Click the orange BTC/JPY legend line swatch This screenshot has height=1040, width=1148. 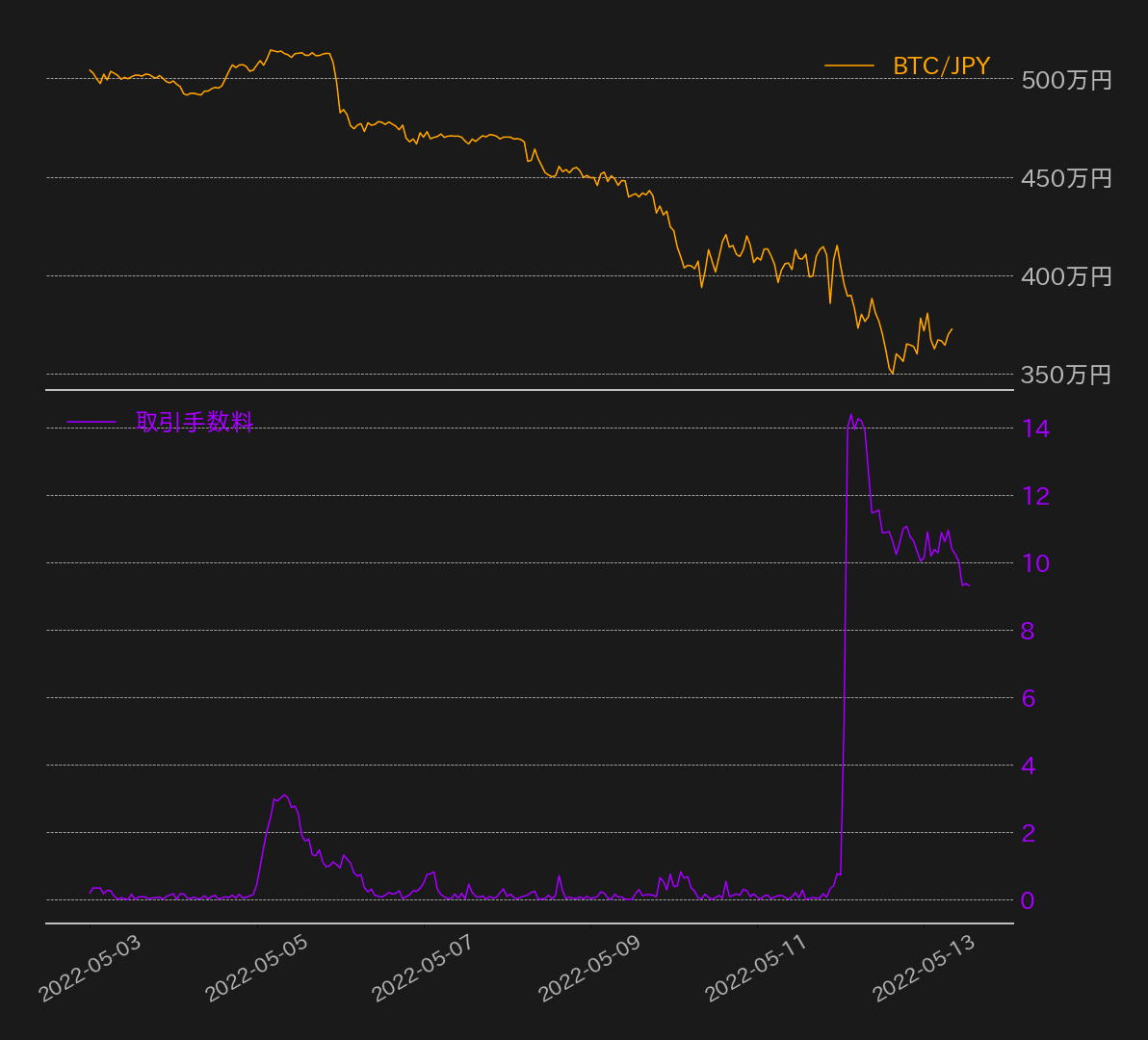click(848, 66)
